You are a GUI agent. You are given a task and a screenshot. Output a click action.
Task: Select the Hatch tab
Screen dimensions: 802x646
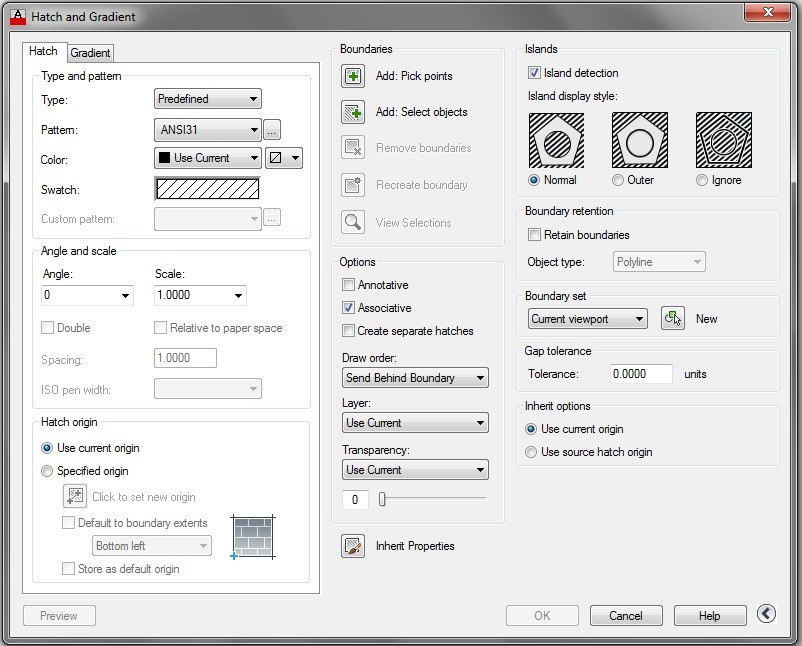pos(43,51)
